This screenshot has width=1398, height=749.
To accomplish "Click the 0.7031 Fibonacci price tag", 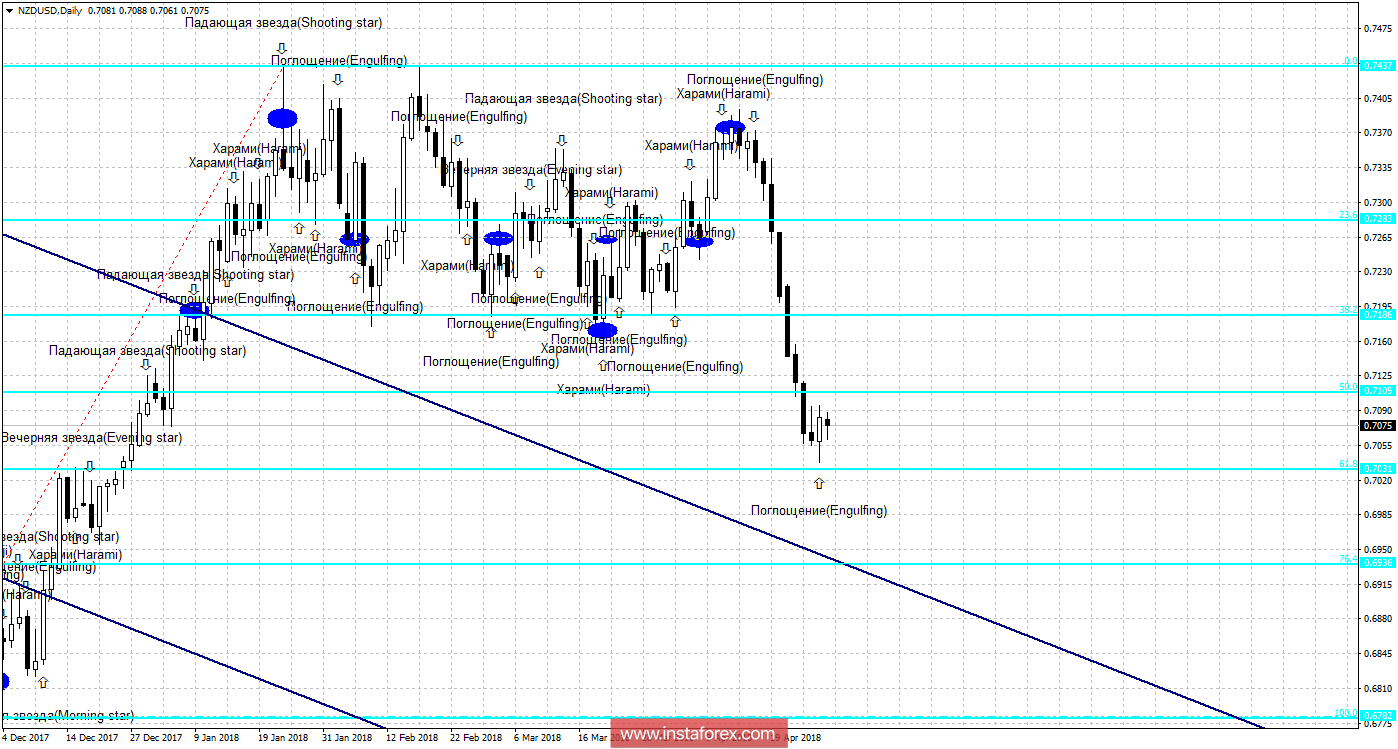I will (1376, 468).
